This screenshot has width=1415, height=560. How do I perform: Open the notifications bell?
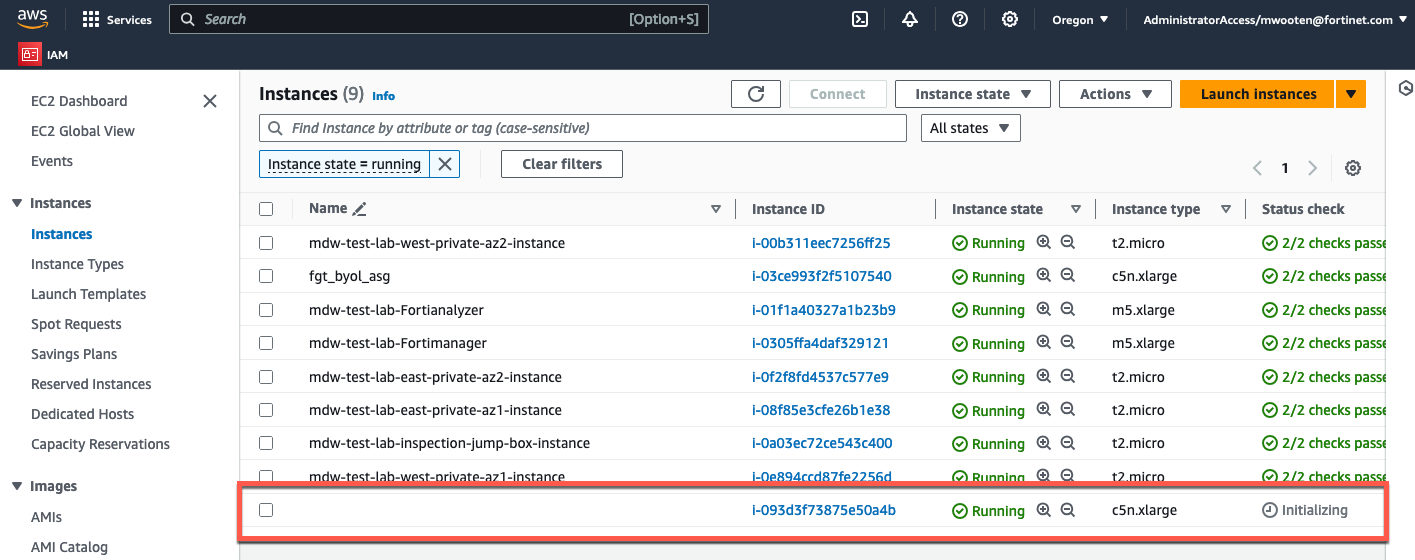(909, 19)
